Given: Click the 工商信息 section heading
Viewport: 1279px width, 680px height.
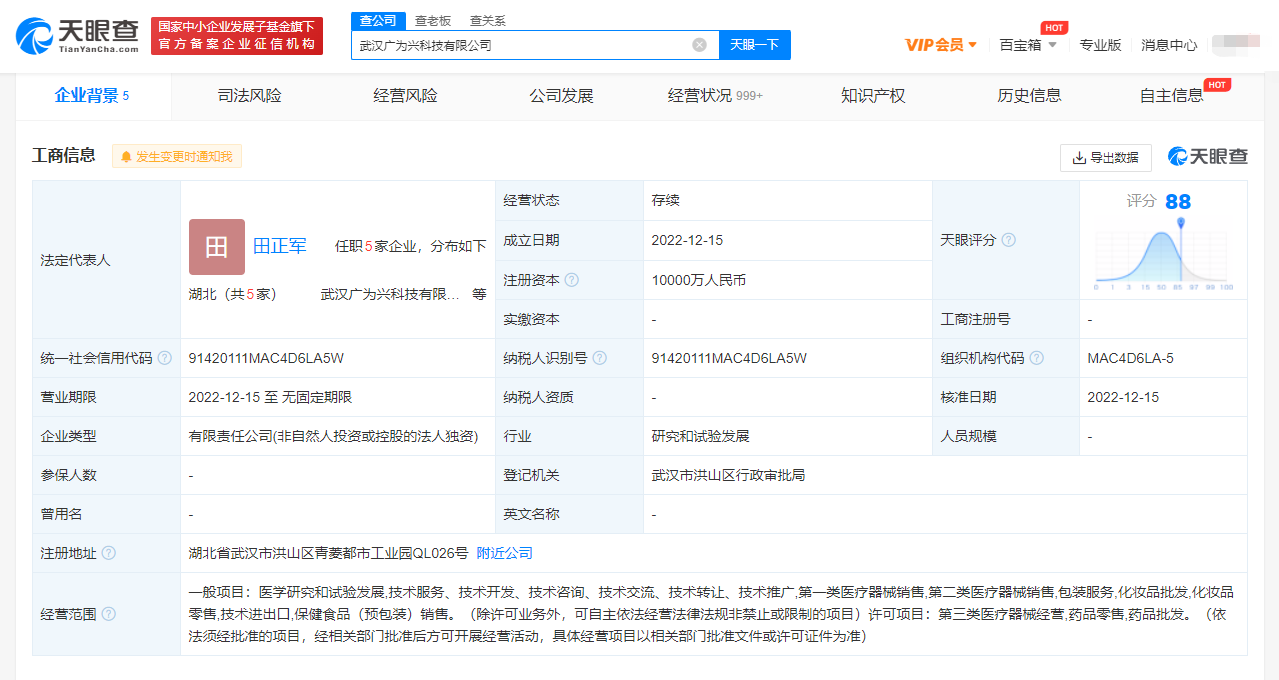Looking at the screenshot, I should pyautogui.click(x=64, y=155).
